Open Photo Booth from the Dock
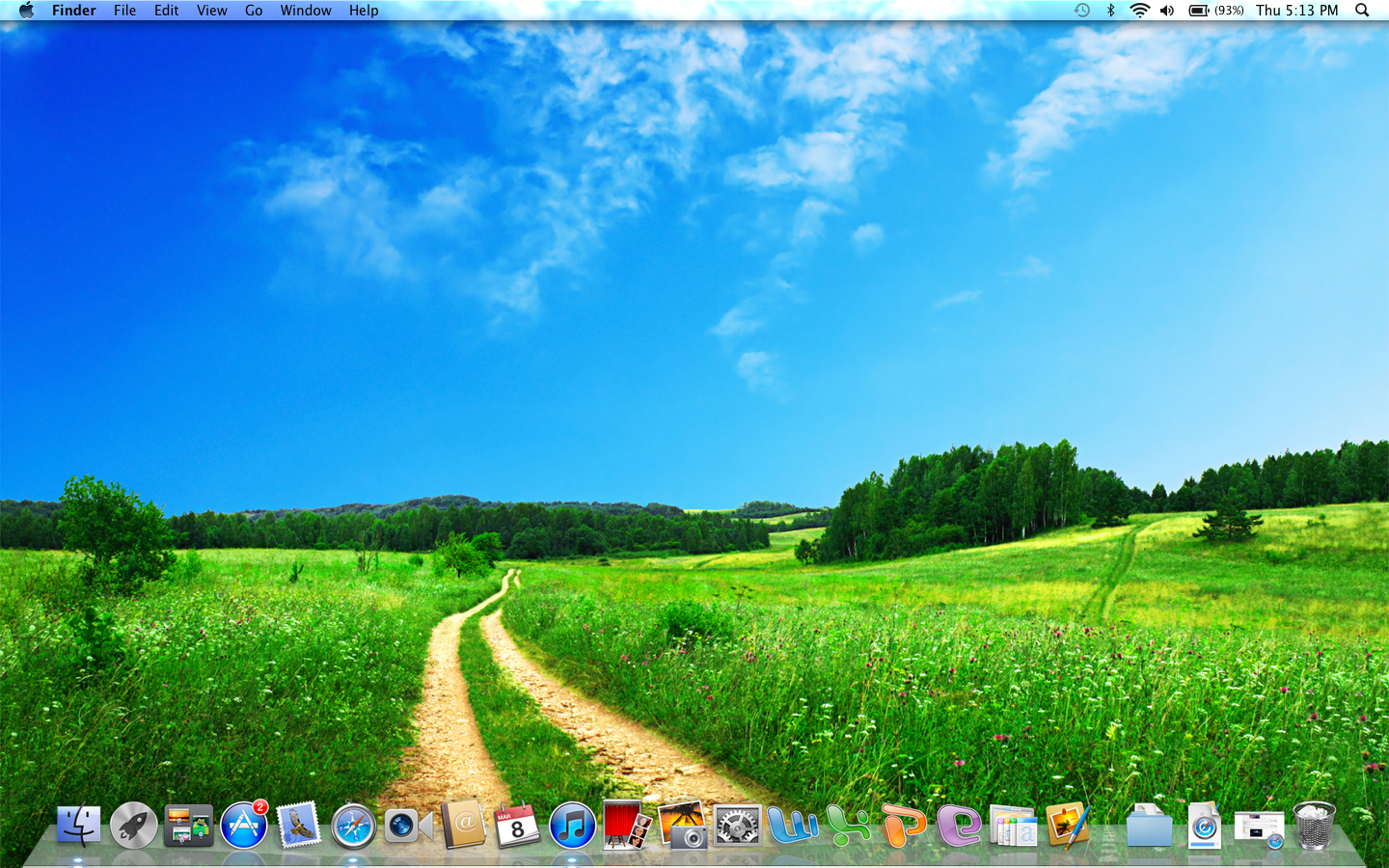Viewport: 1389px width, 868px height. (x=627, y=825)
